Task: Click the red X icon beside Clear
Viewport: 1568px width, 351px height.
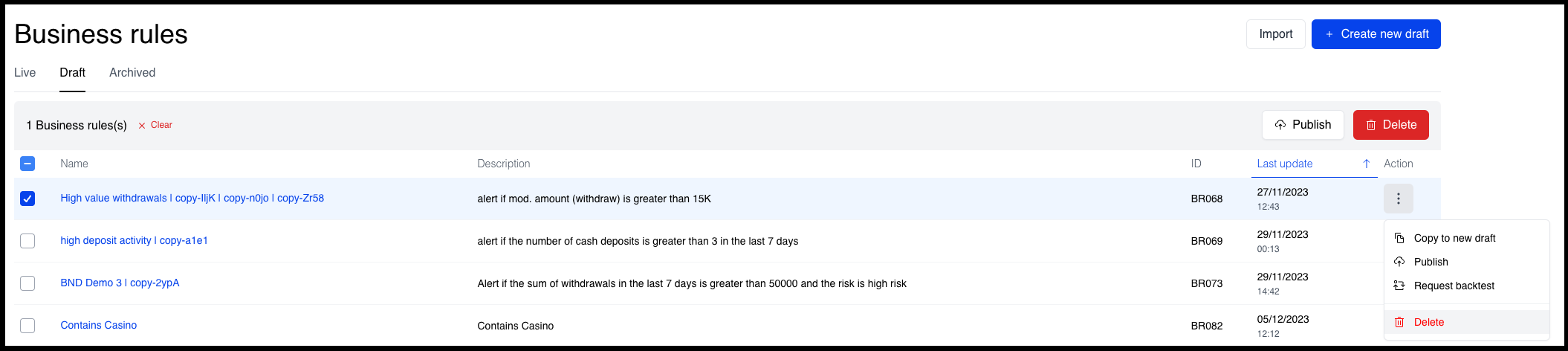Action: pyautogui.click(x=142, y=126)
